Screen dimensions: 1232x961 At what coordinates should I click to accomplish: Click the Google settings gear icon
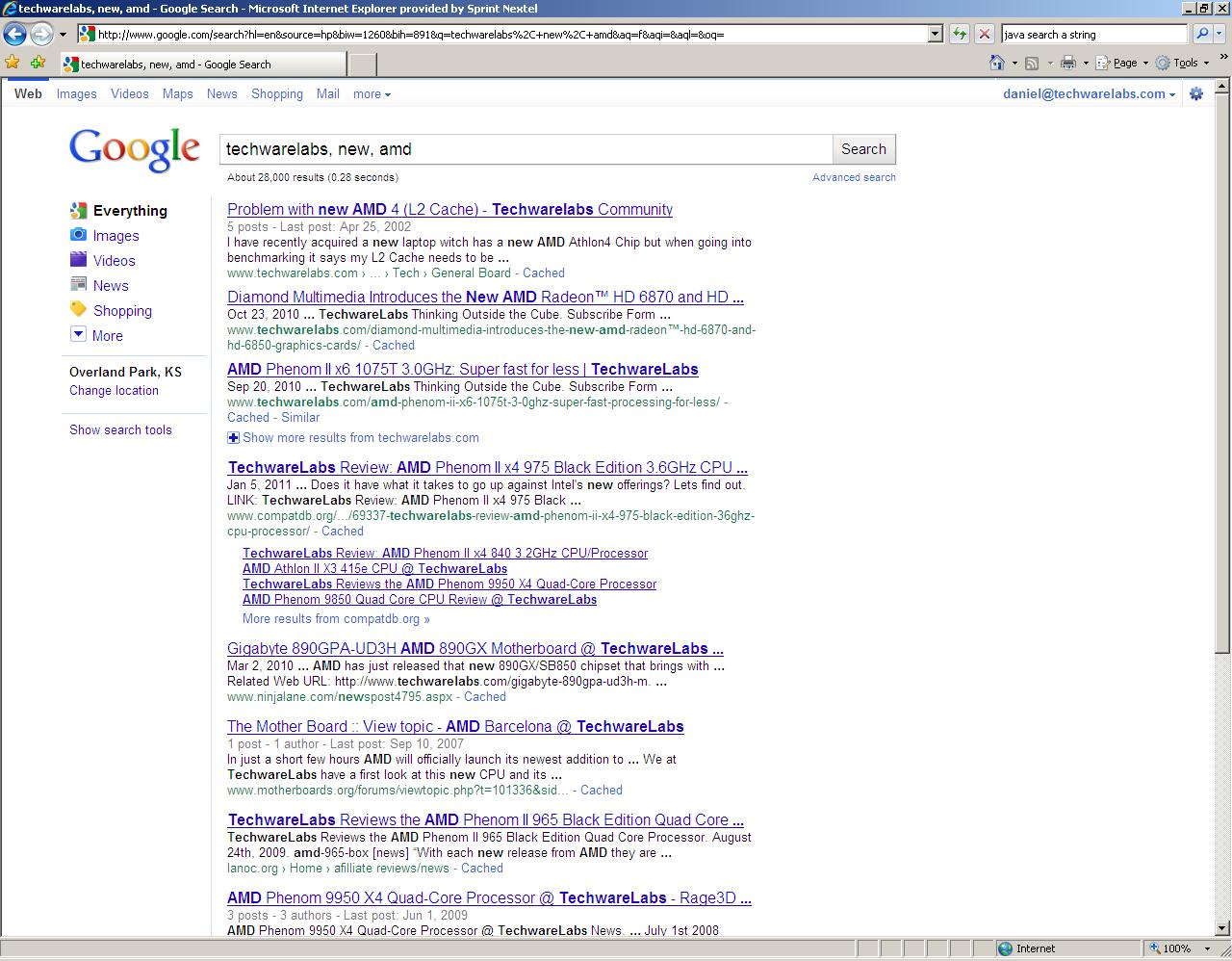coord(1196,93)
